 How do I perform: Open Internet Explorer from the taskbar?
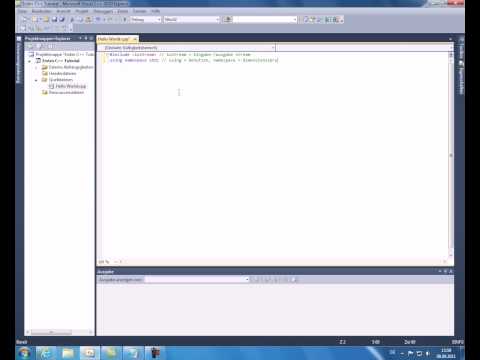[x=46, y=353]
